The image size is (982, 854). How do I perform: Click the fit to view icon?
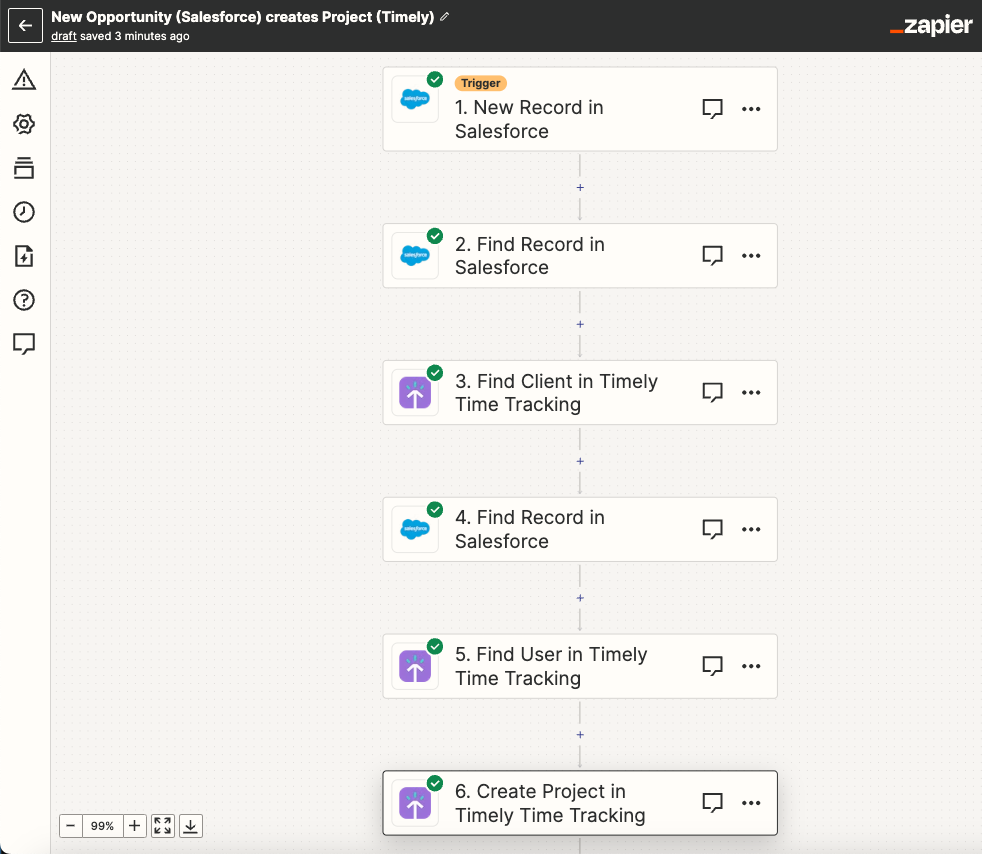(163, 826)
